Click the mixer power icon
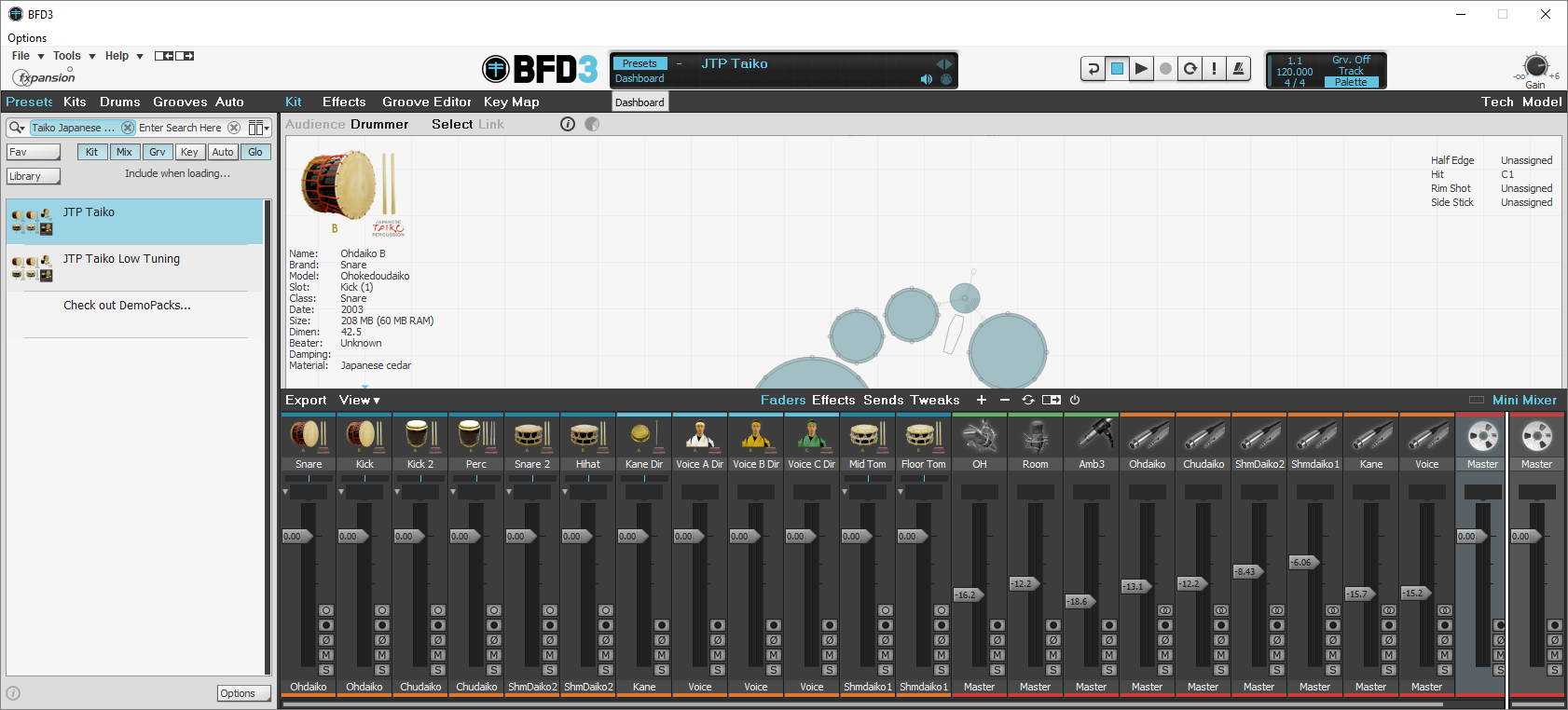 coord(1075,400)
